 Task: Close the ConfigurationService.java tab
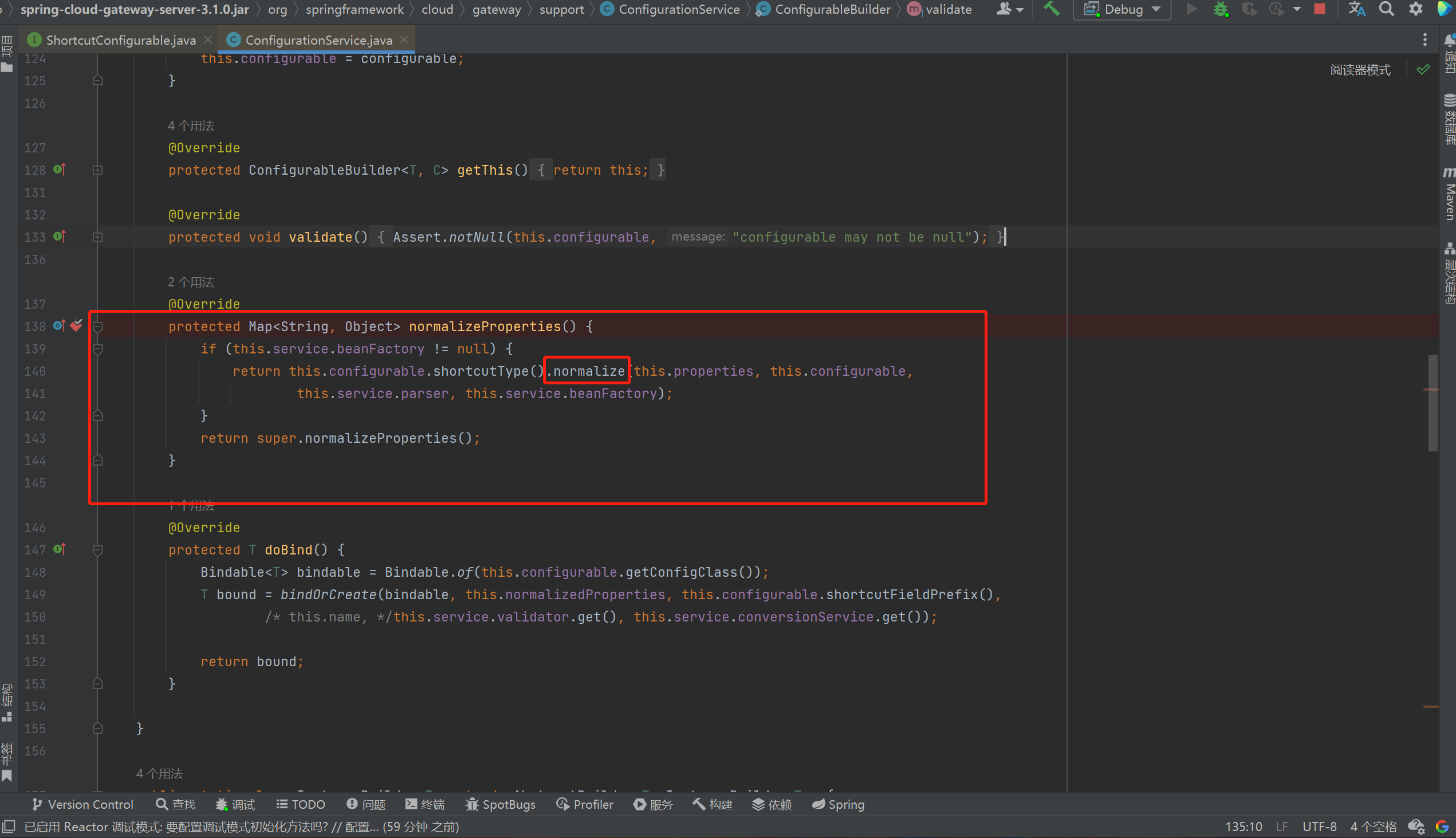(404, 39)
